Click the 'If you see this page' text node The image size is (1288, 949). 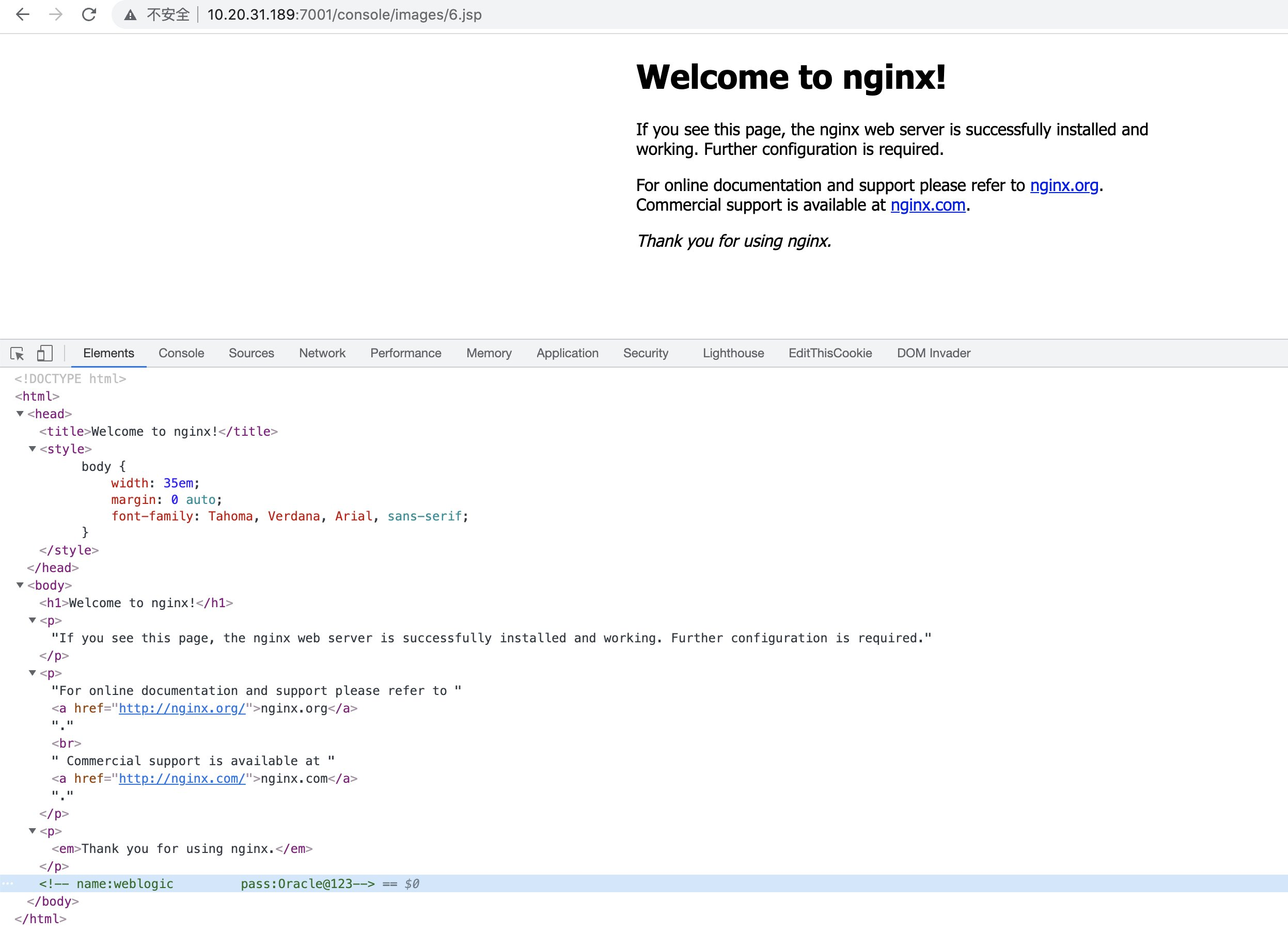pyautogui.click(x=491, y=638)
